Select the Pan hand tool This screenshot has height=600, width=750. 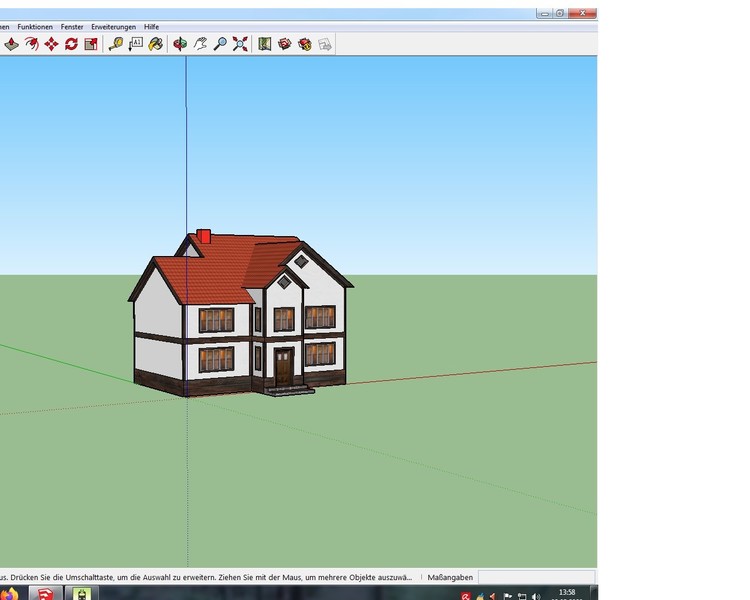[200, 44]
